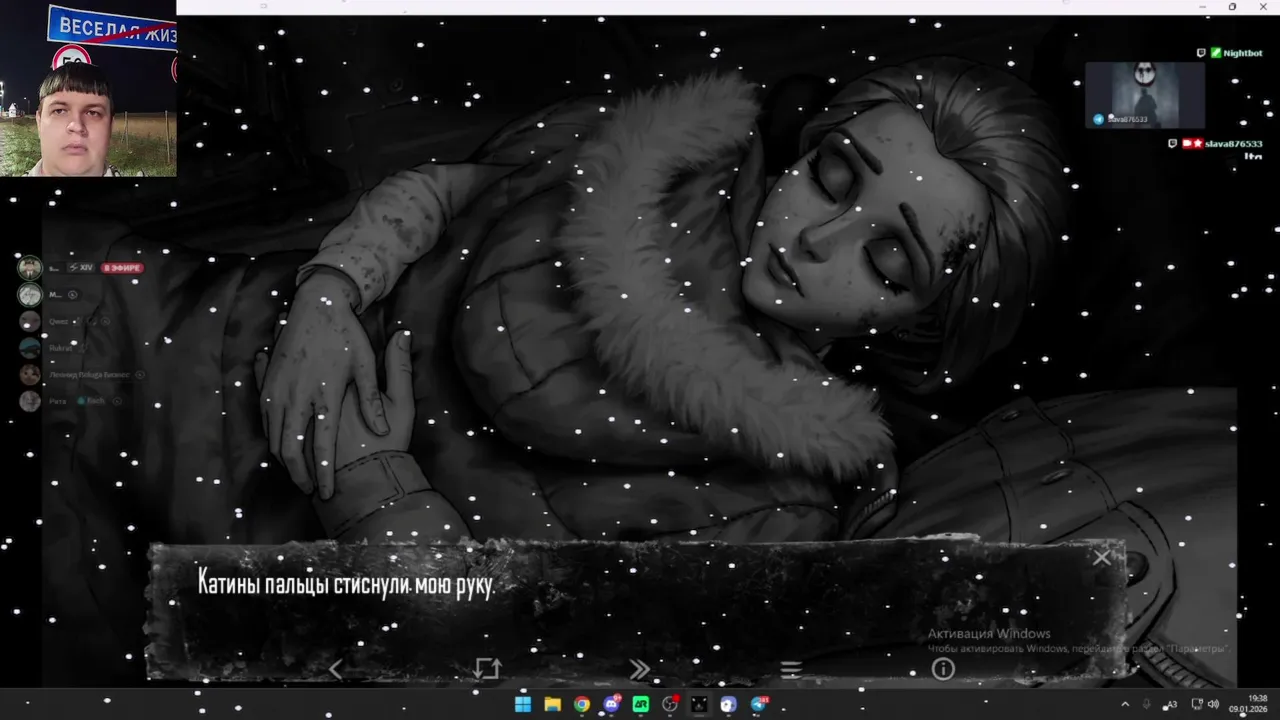Screen dimensions: 1280x720
Task: Click the slava876533 video thumbnail
Action: click(x=1145, y=95)
